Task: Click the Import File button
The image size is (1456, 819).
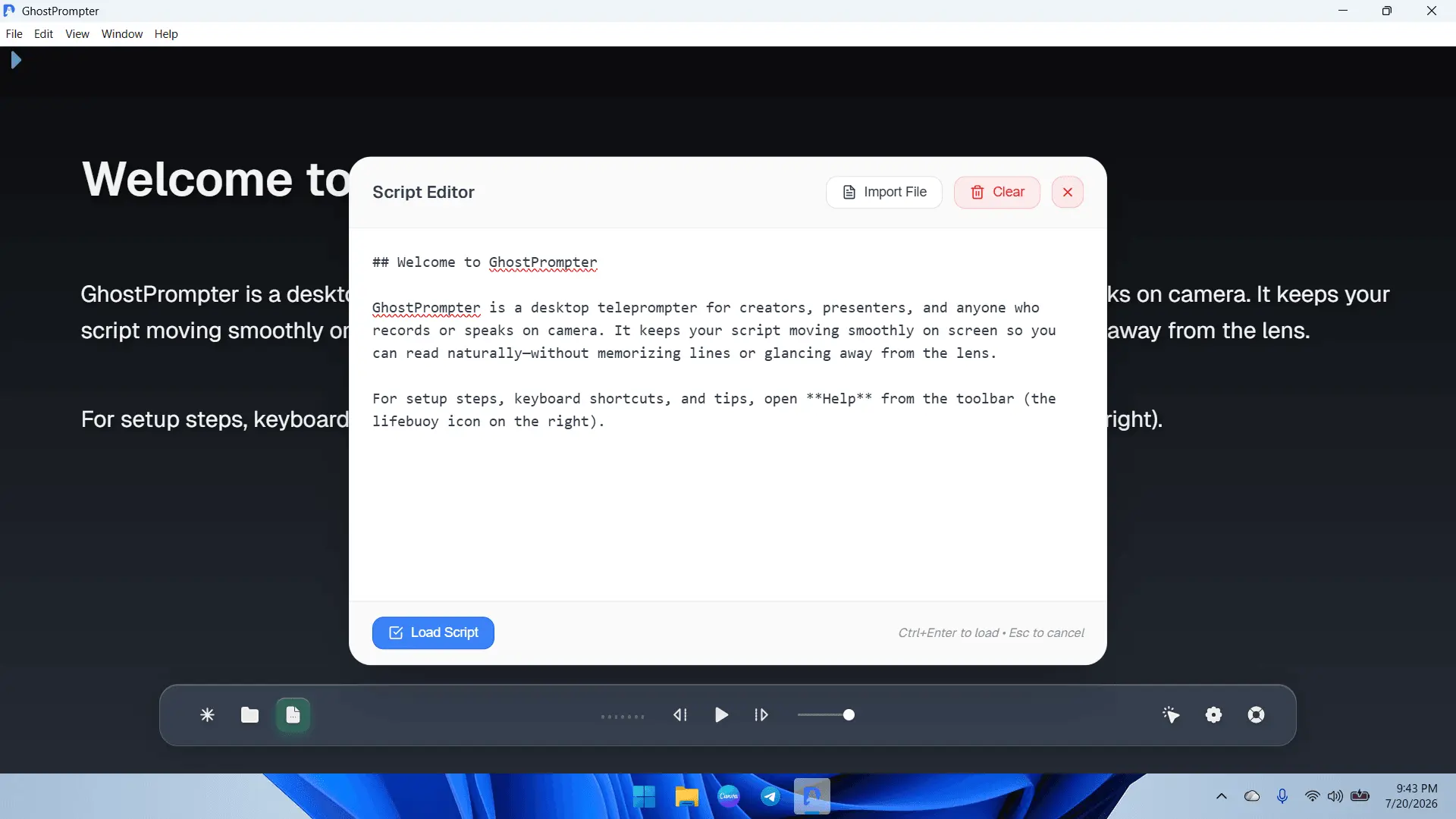Action: coord(883,193)
